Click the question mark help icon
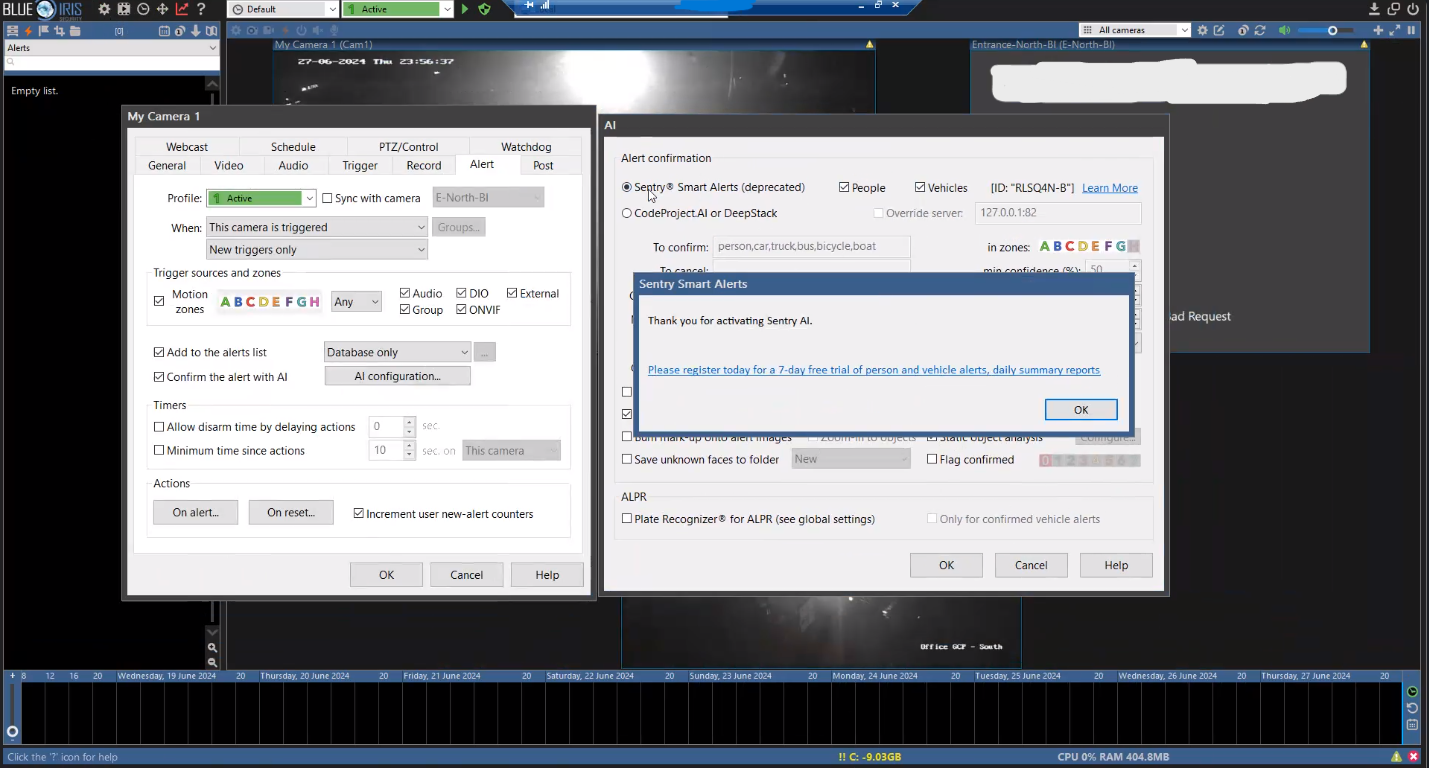The image size is (1429, 768). point(201,9)
